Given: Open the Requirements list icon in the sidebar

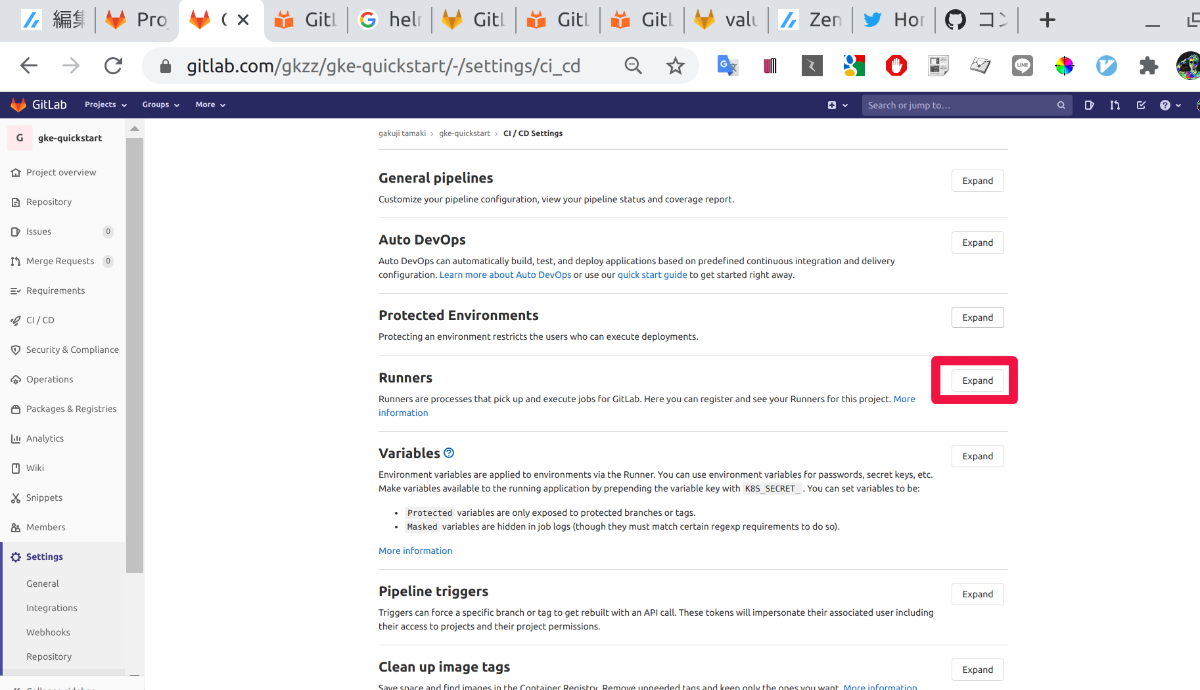Looking at the screenshot, I should click(15, 291).
